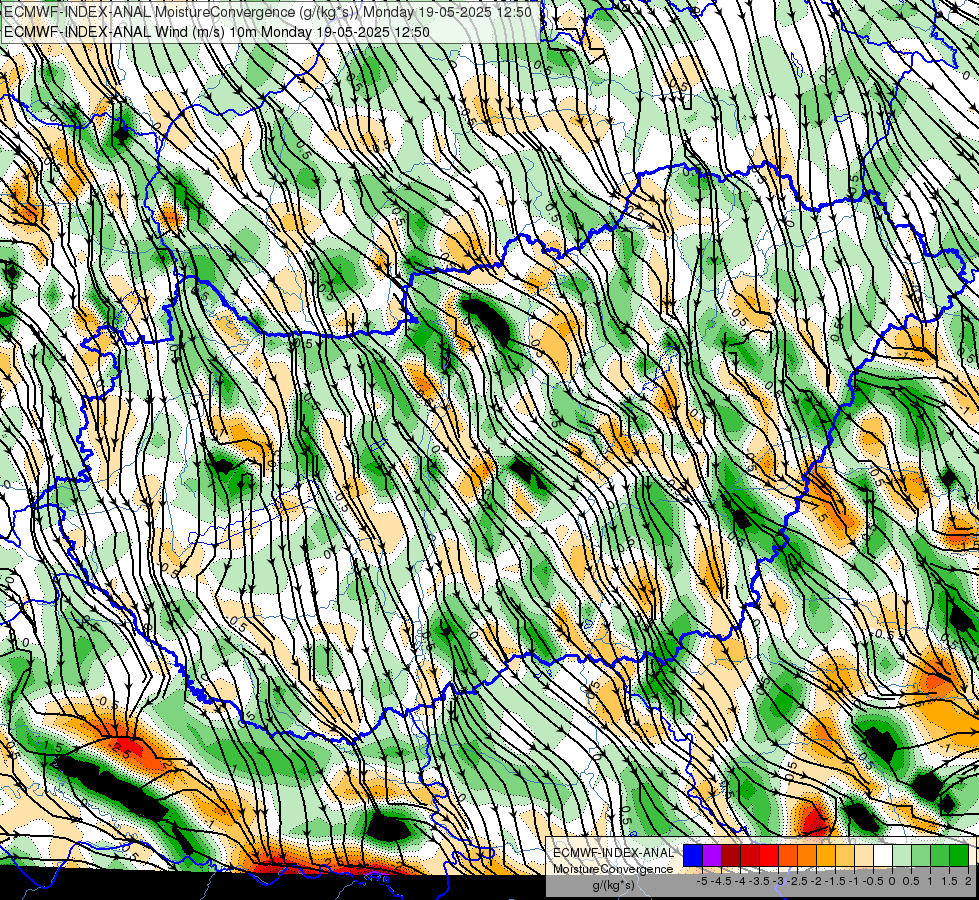979x900 pixels.
Task: Click the -0.5 tick label on the legend
Action: [873, 881]
